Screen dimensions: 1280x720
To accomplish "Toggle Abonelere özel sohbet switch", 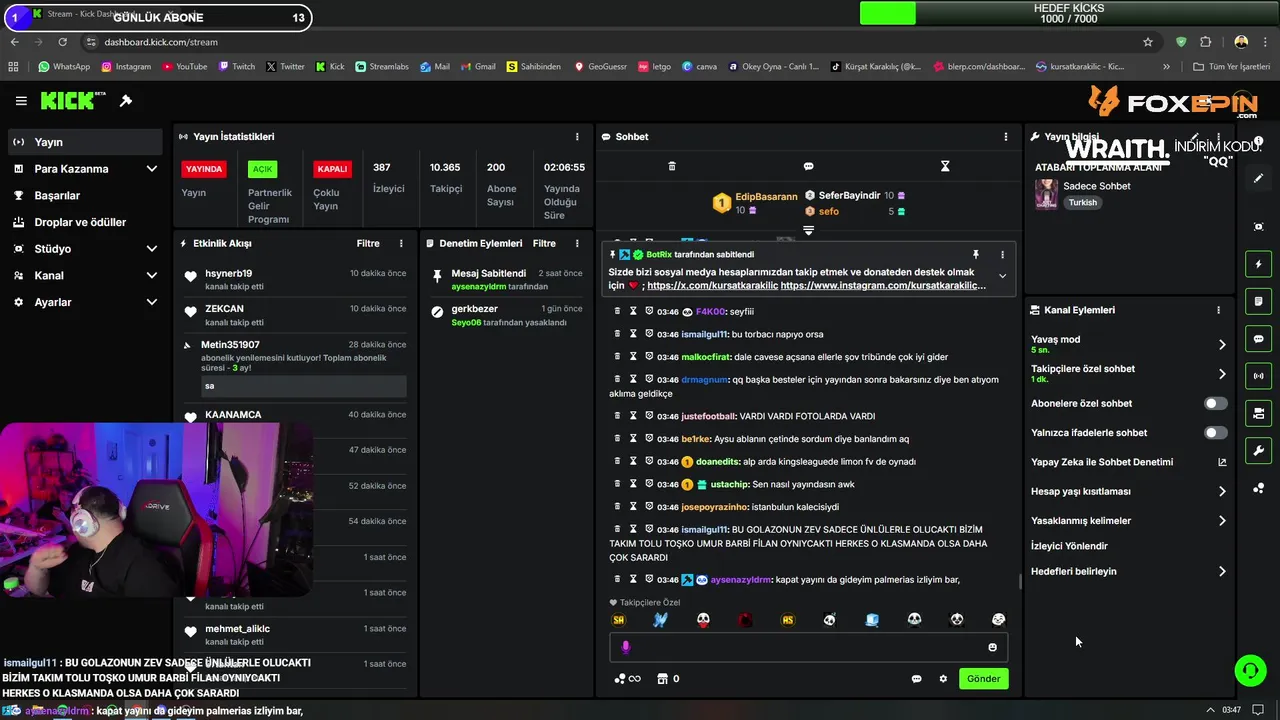I will pos(1215,404).
